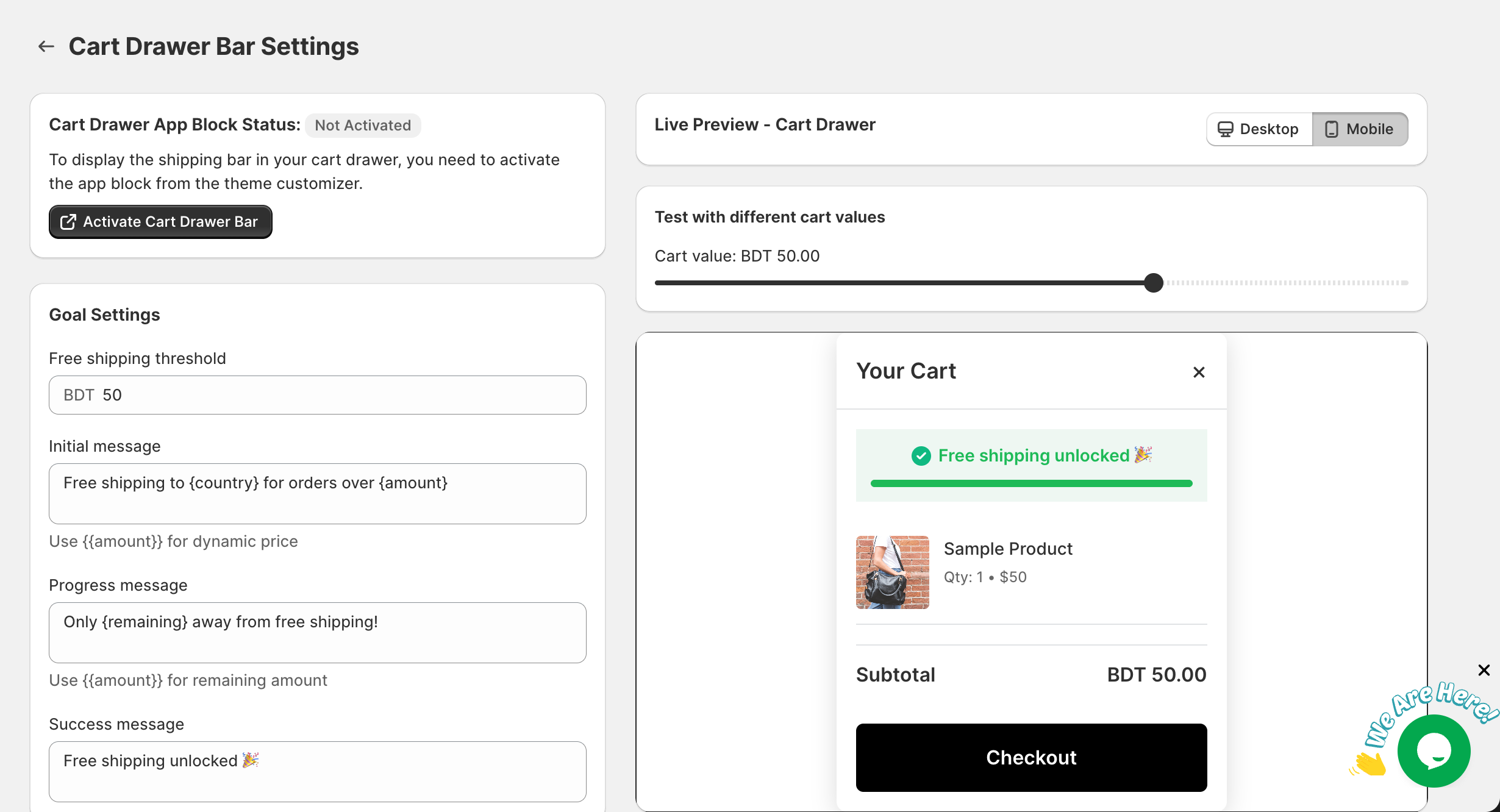This screenshot has width=1500, height=812.
Task: Click the cart value slider handle
Action: (x=1154, y=283)
